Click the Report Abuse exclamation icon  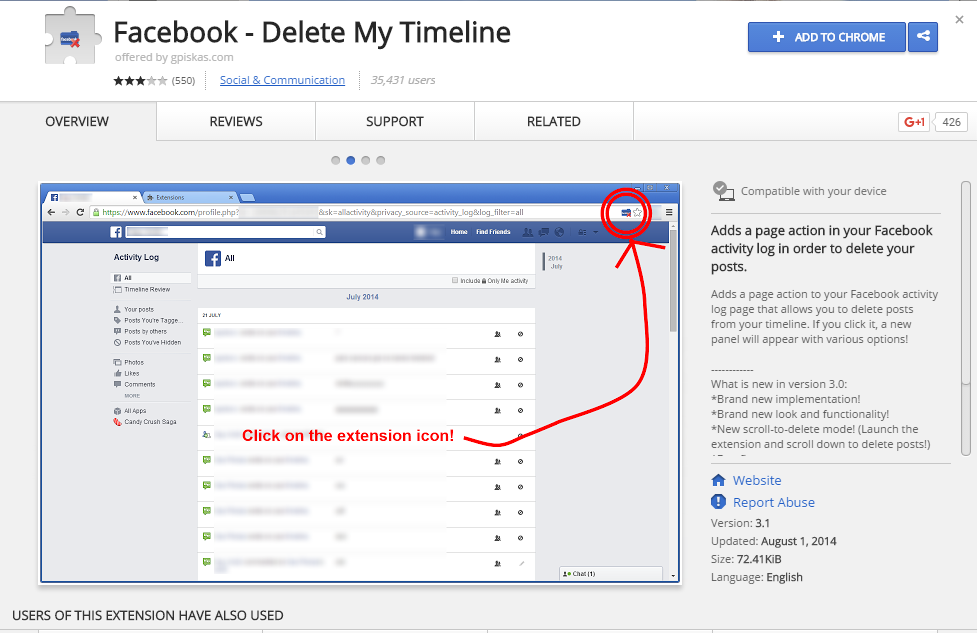(718, 502)
